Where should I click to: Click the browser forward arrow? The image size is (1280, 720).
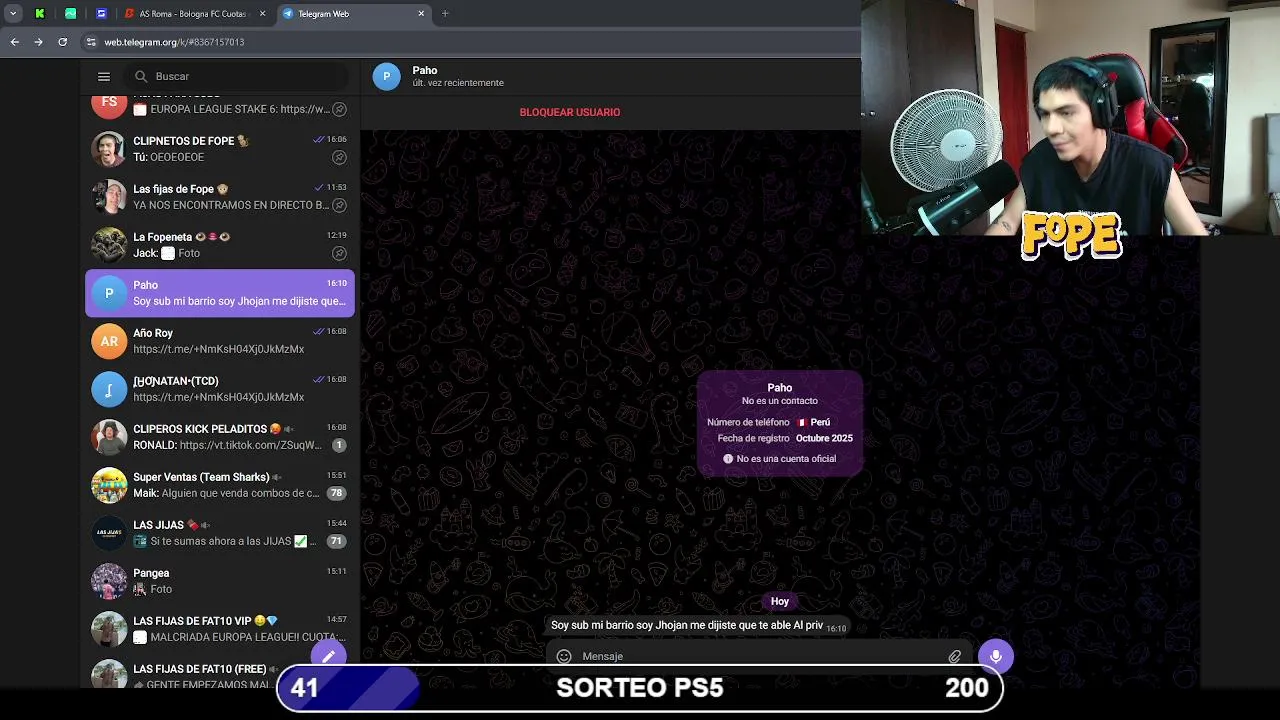38,42
